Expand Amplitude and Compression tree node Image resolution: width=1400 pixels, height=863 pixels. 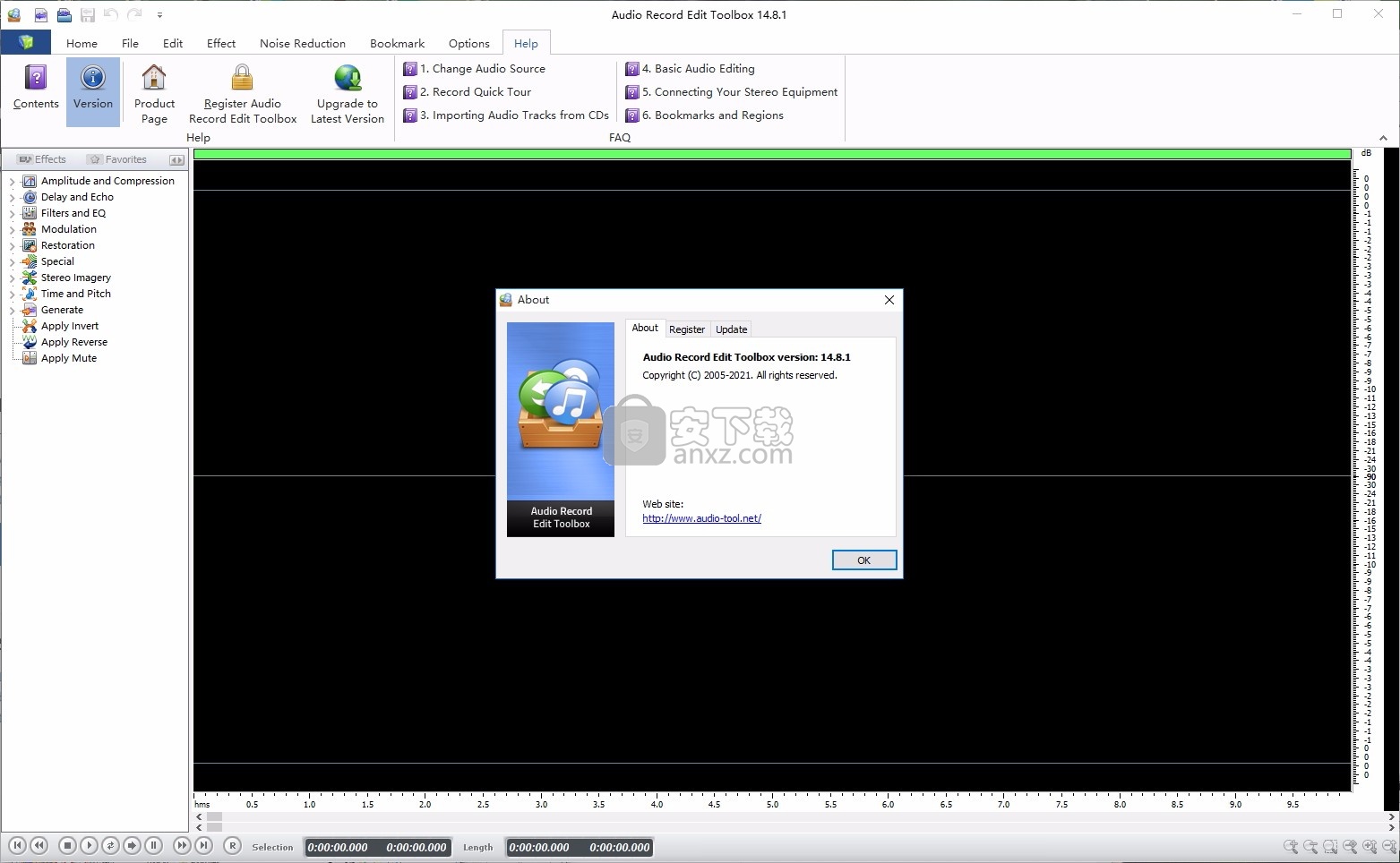[13, 181]
